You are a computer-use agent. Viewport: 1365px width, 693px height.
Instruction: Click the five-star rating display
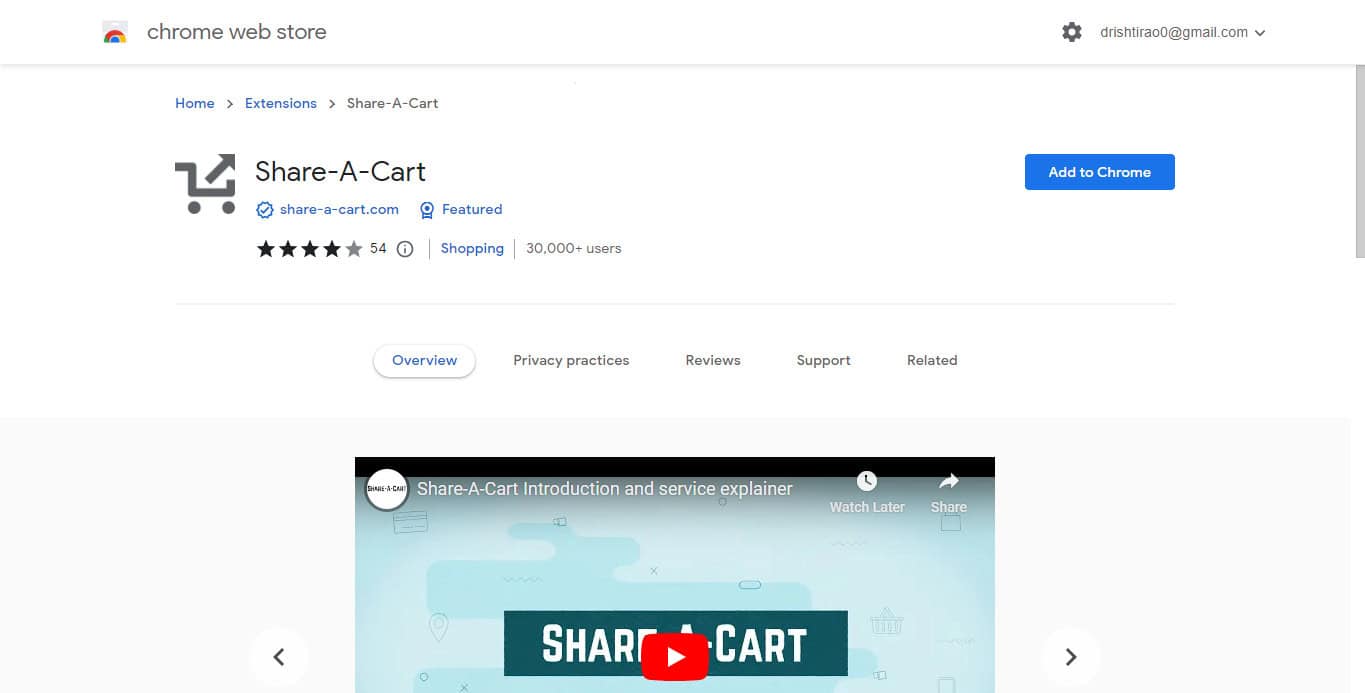point(310,249)
